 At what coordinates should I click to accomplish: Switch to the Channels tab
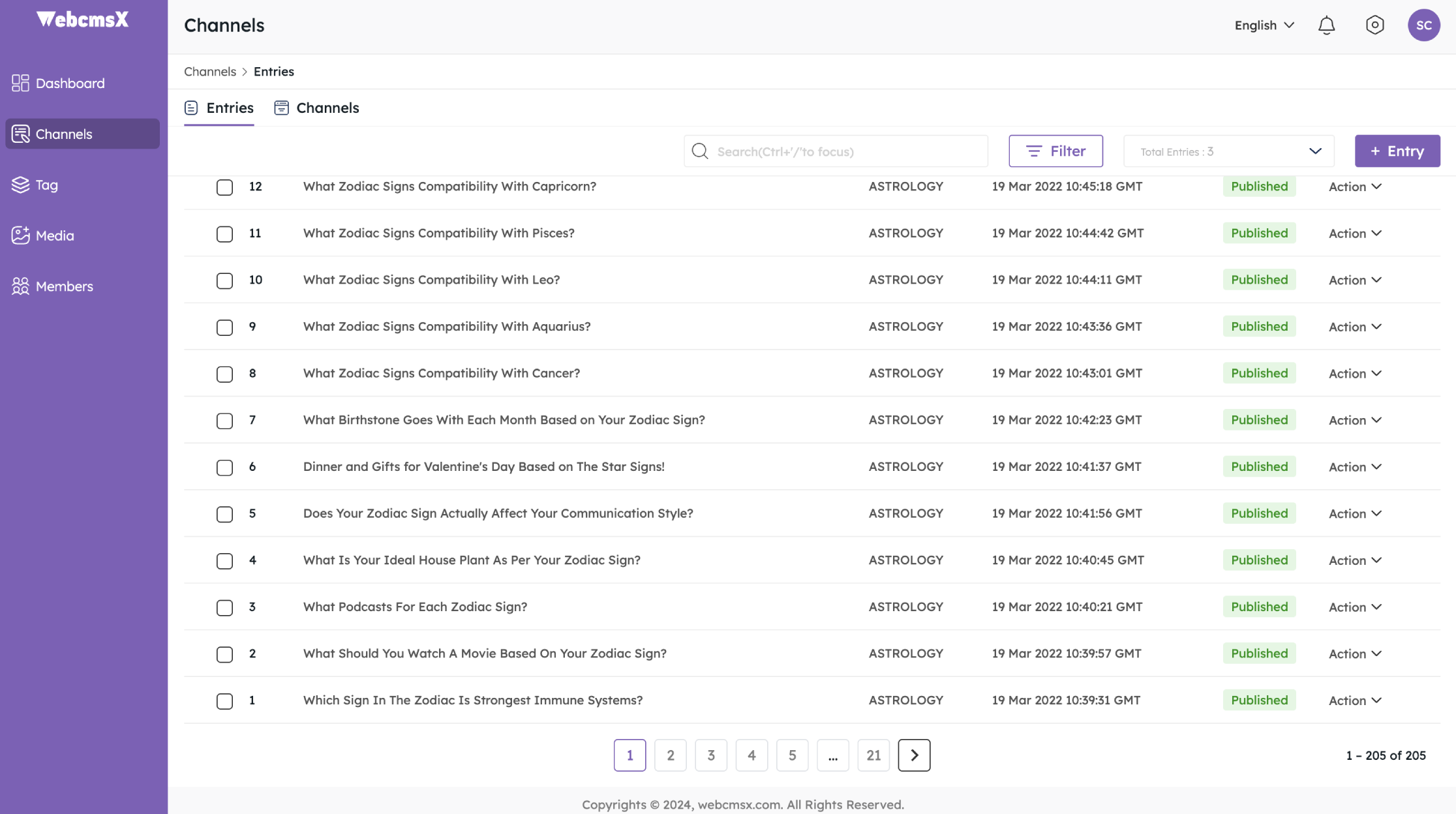[x=317, y=108]
